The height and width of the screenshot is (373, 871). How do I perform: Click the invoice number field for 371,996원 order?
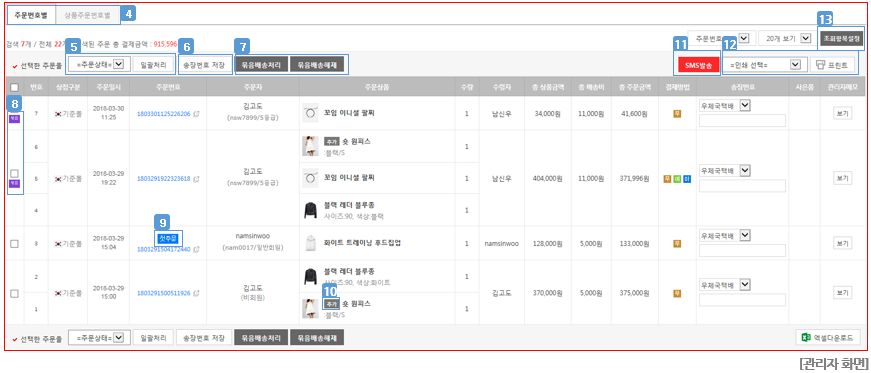point(743,186)
